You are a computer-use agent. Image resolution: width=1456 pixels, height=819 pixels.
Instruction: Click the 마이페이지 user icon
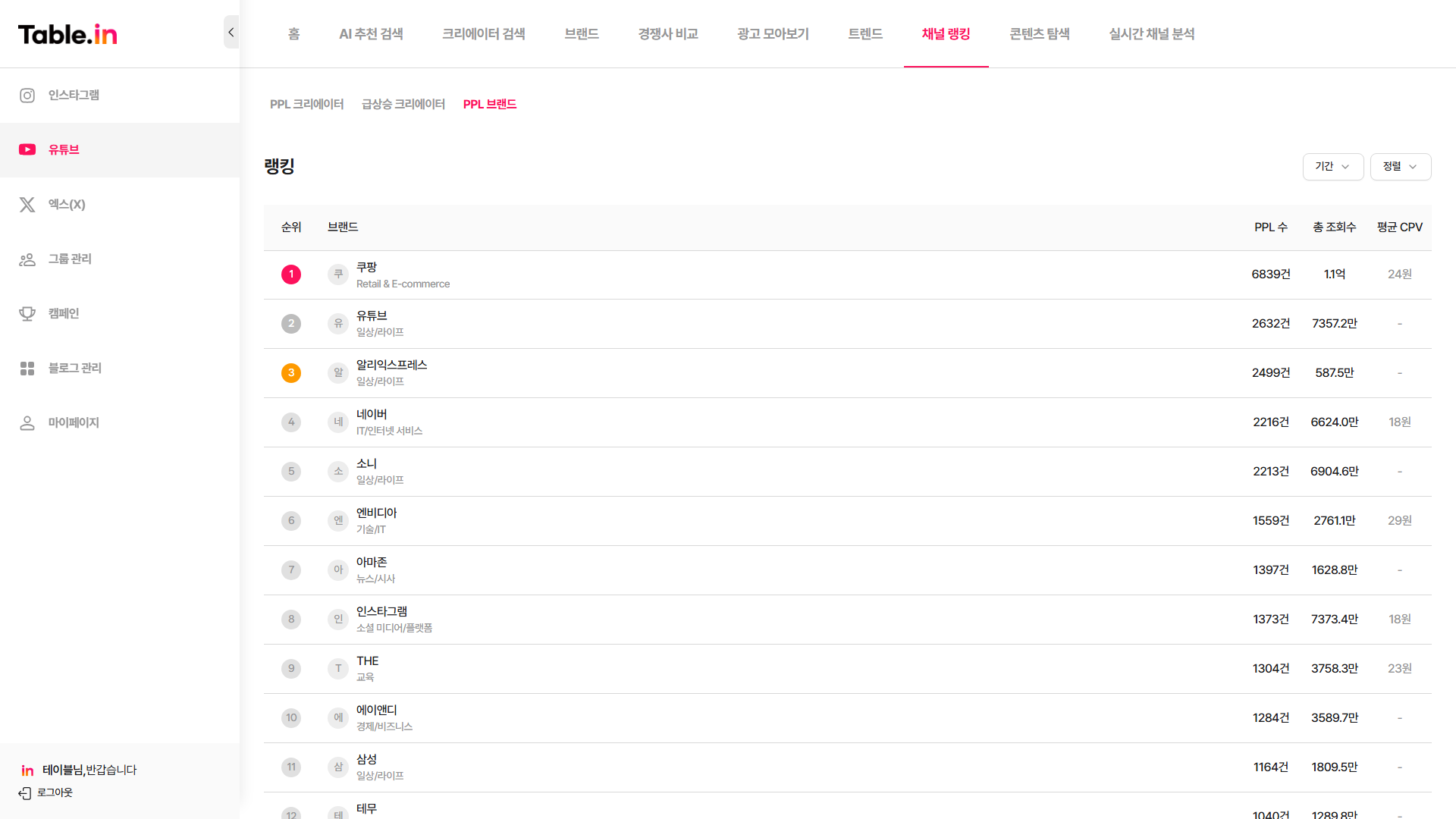pos(27,422)
